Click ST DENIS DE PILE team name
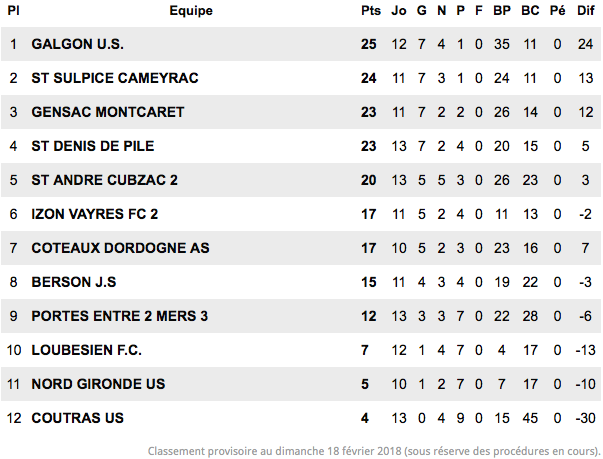Image resolution: width=603 pixels, height=459 pixels. coord(93,146)
